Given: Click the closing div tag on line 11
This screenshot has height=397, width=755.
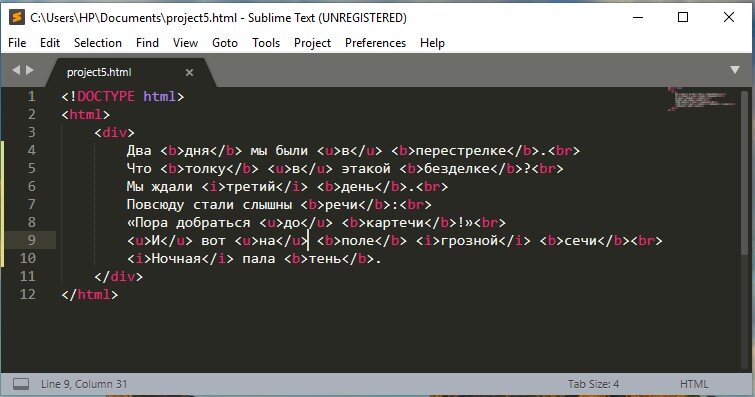Looking at the screenshot, I should (119, 277).
